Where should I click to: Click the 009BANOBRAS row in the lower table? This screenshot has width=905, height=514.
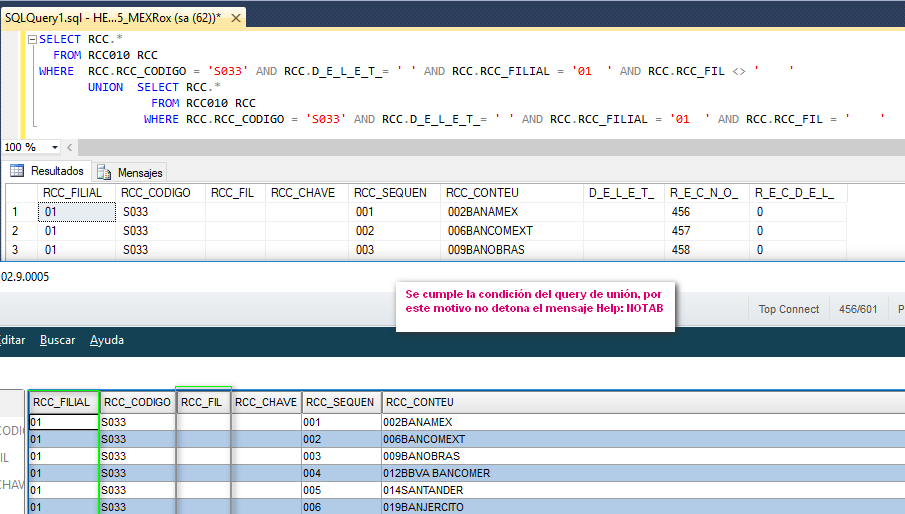tap(466, 456)
